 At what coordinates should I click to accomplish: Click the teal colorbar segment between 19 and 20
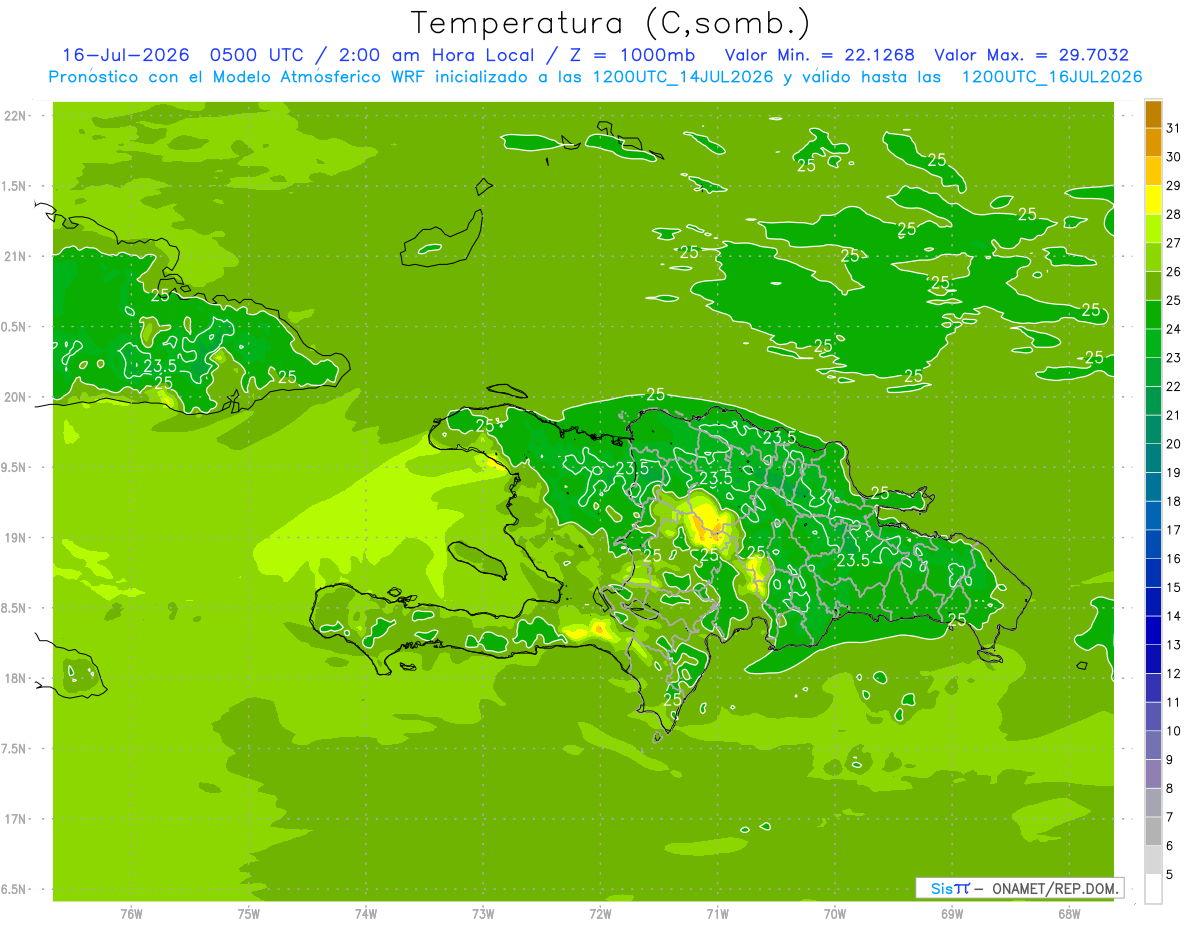pos(1153,459)
